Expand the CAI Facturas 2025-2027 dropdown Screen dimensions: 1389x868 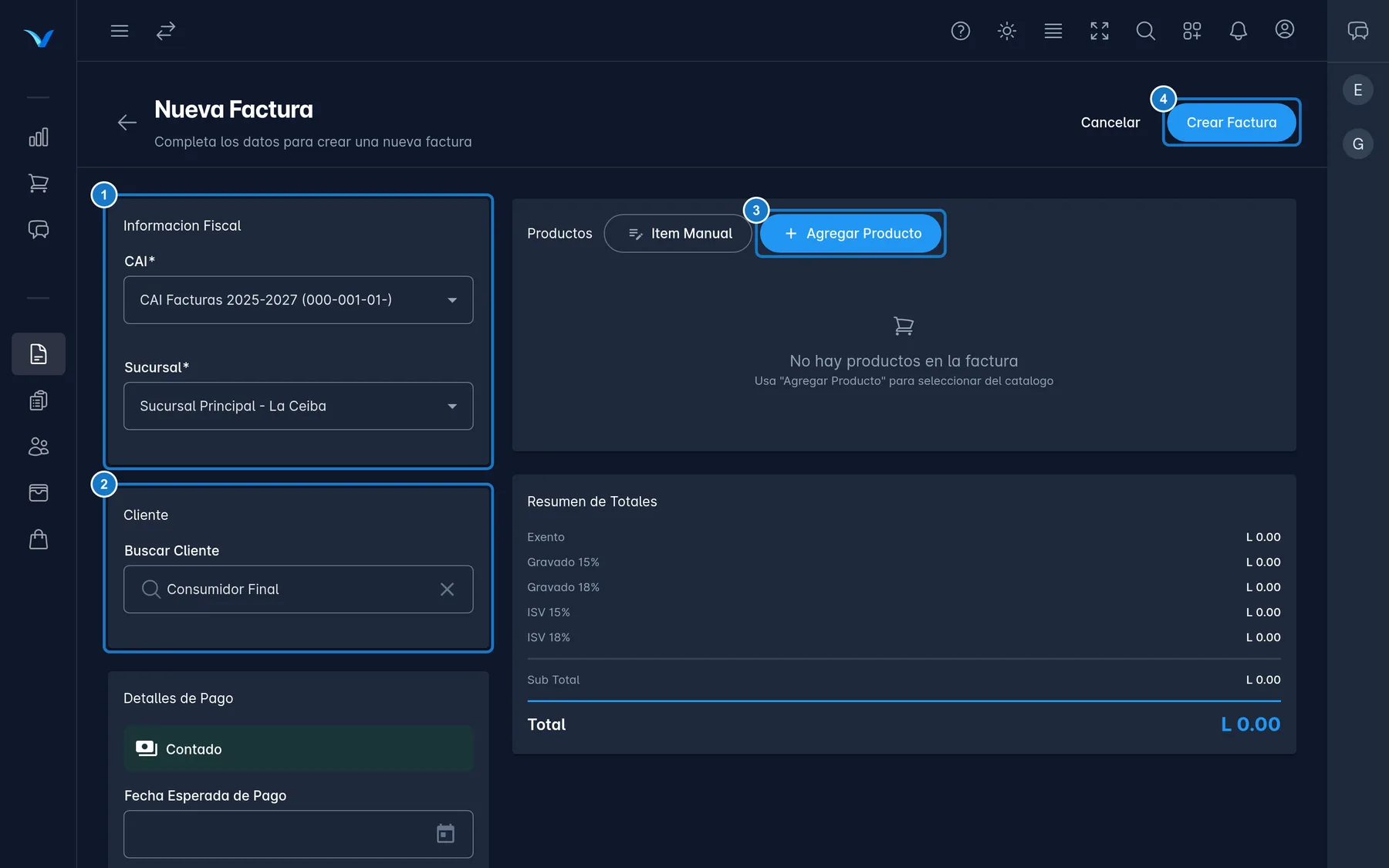[299, 300]
